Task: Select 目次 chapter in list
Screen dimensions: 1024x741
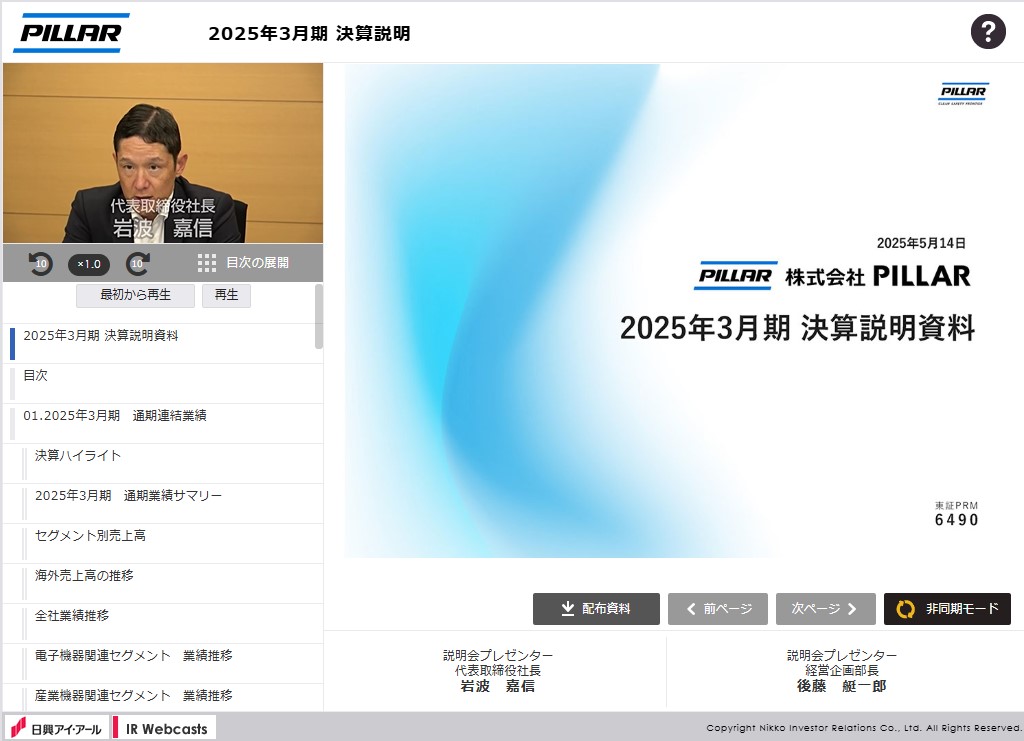Action: coord(163,383)
